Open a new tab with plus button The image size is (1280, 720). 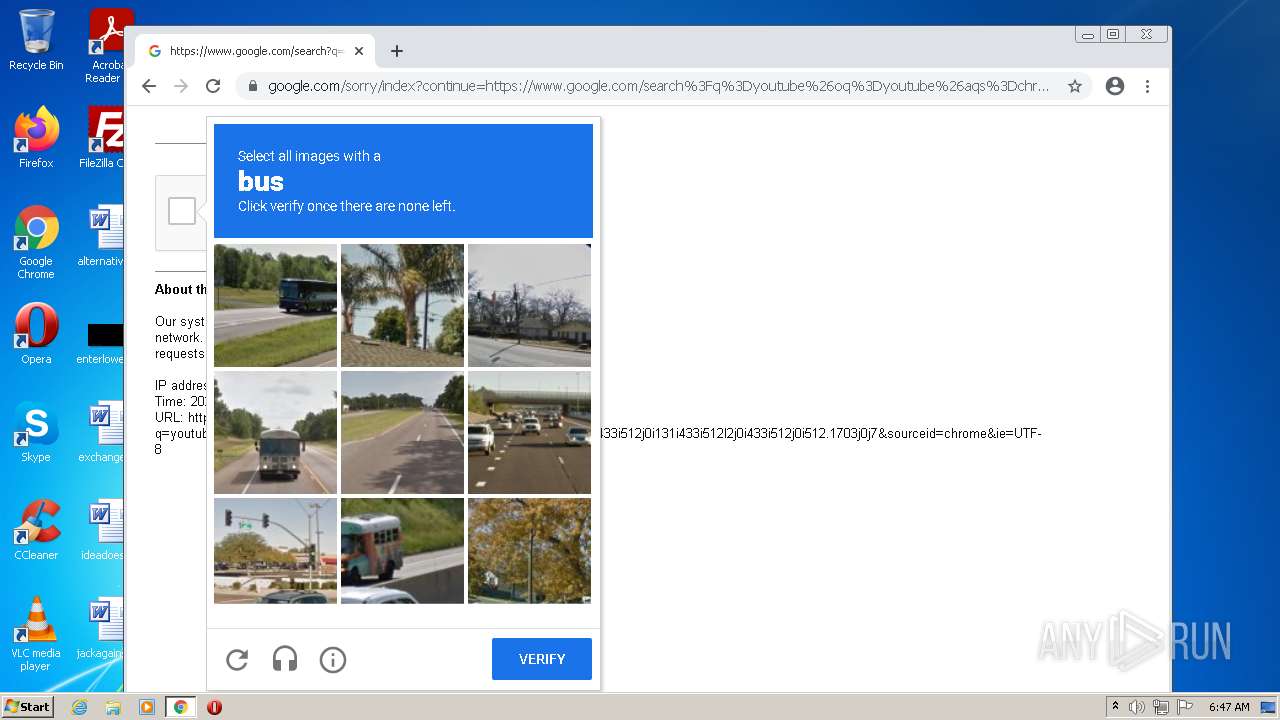[x=397, y=51]
